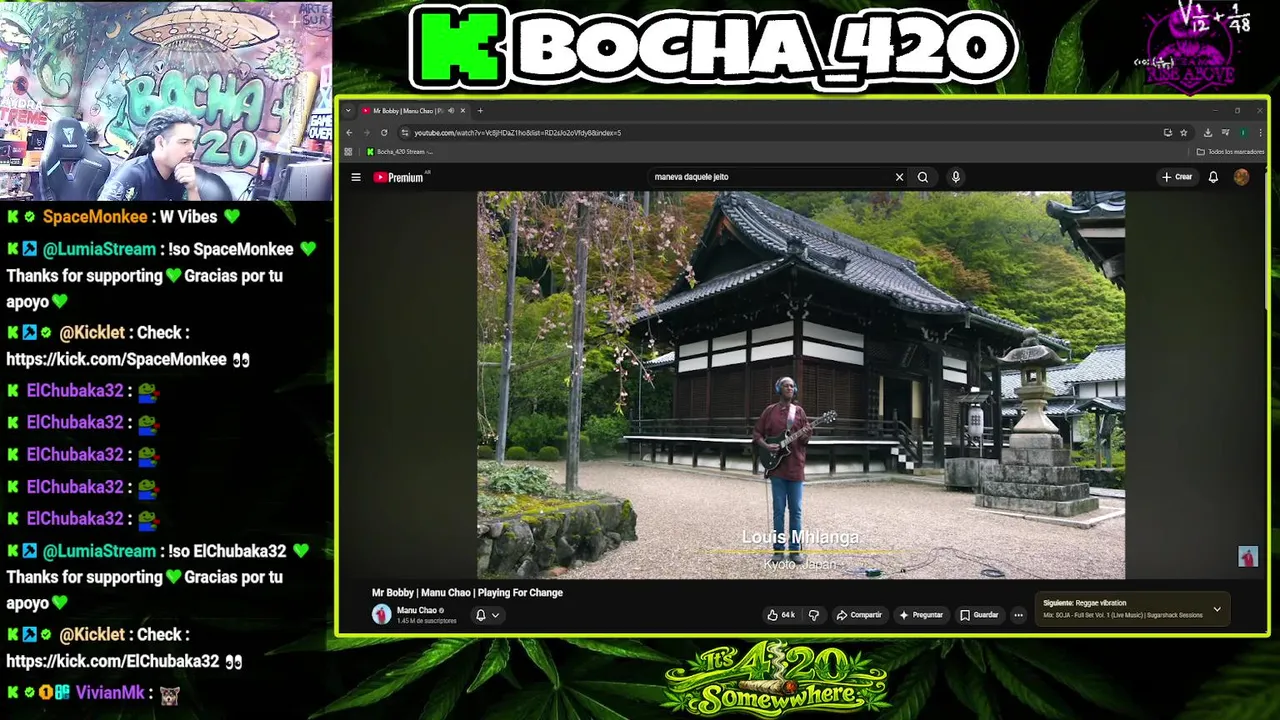Open the YouTube hamburger guide menu
1280x720 pixels.
coord(355,177)
